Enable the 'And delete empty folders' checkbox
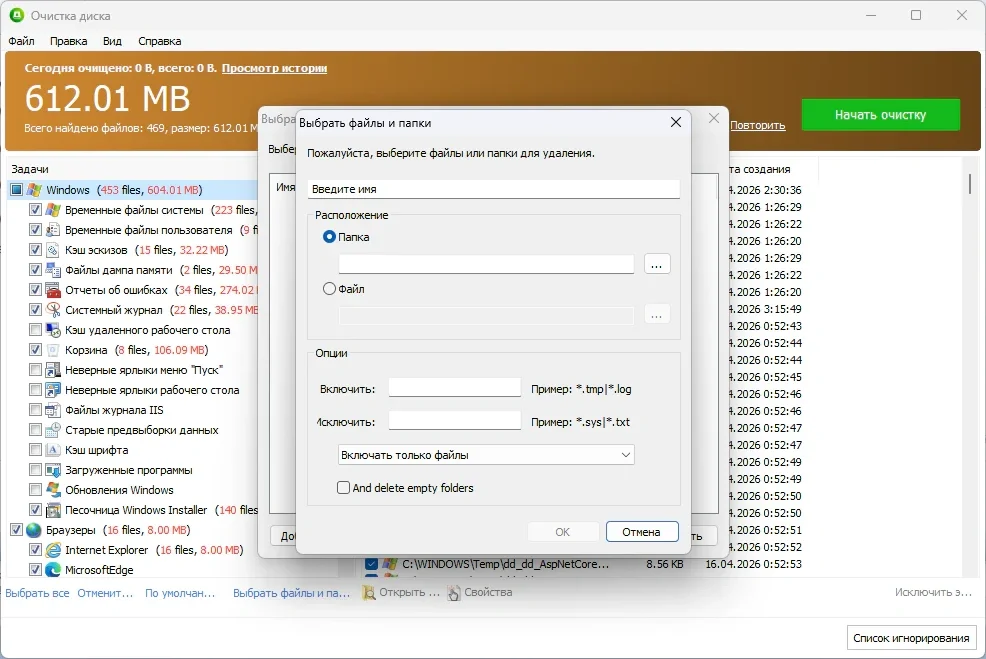Image resolution: width=986 pixels, height=659 pixels. [344, 488]
